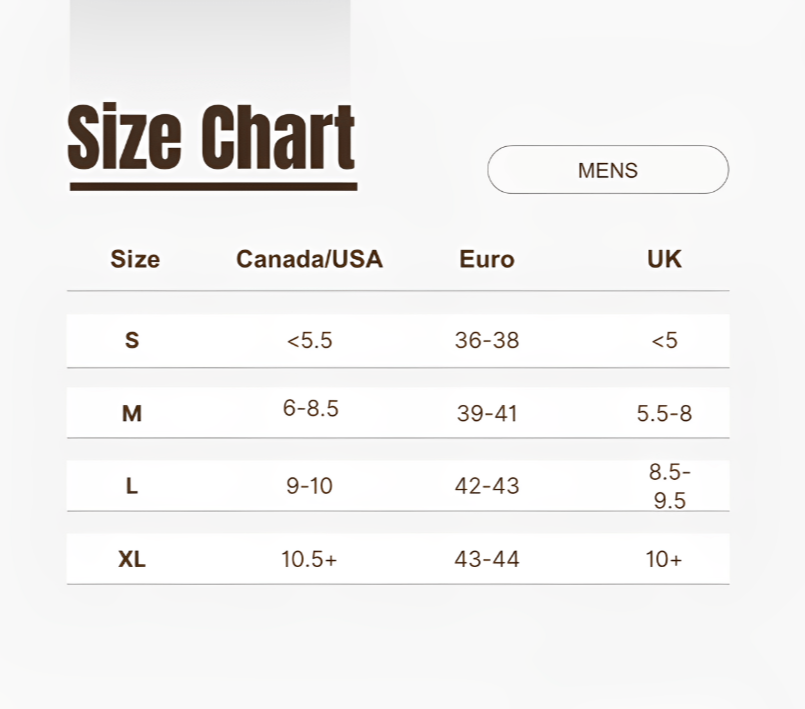The height and width of the screenshot is (709, 805).
Task: Click the 36-38 Euro value
Action: [x=487, y=340]
